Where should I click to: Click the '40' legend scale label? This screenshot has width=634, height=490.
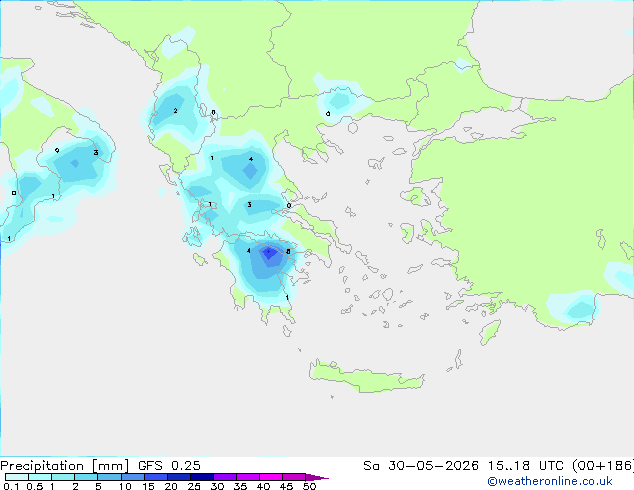[x=263, y=486]
